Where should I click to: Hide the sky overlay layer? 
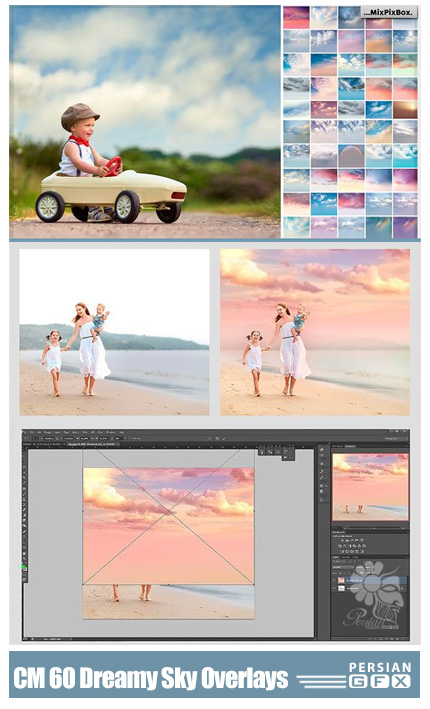coord(334,581)
